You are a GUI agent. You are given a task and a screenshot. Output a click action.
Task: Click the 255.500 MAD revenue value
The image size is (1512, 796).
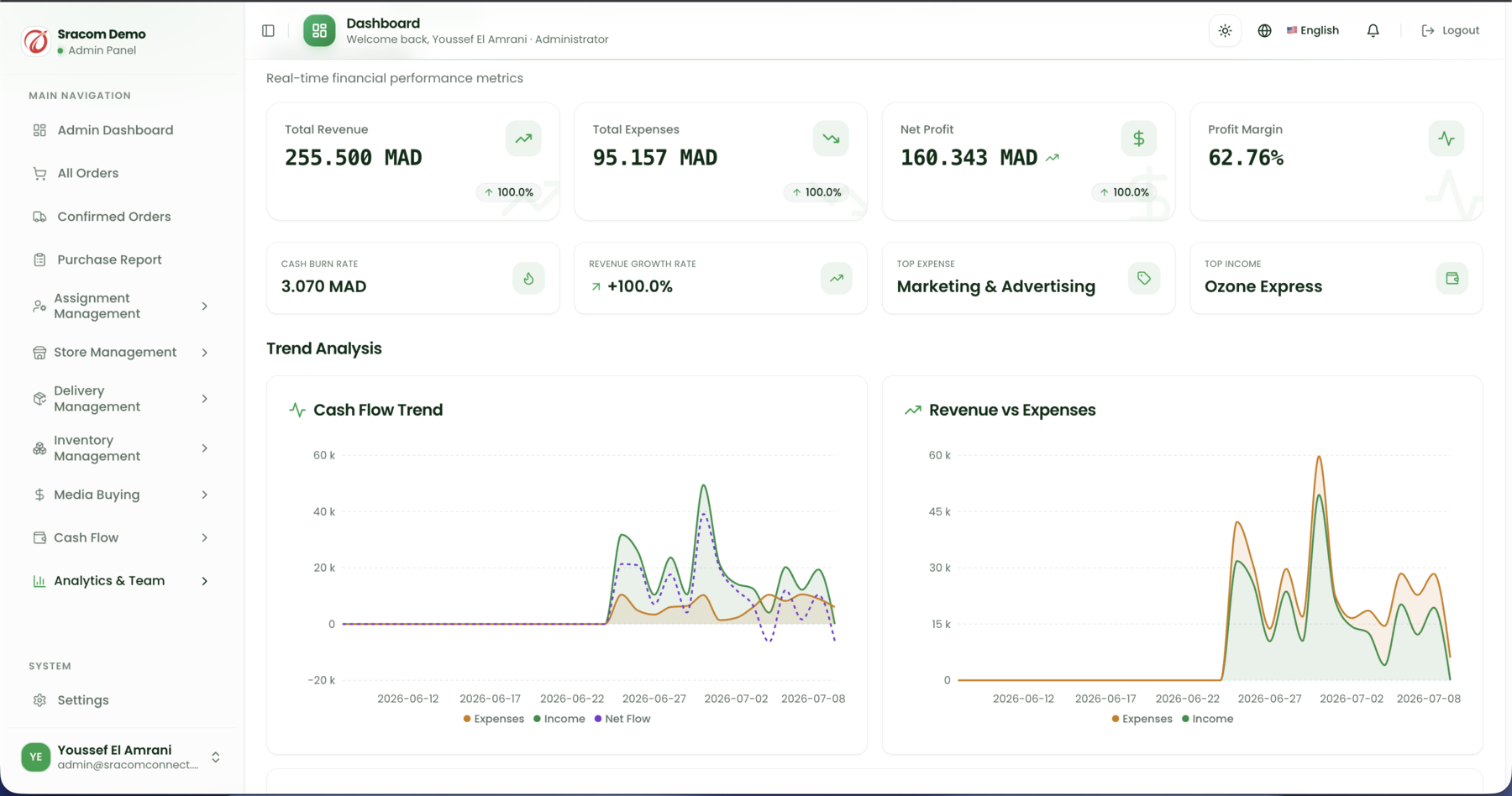click(x=354, y=158)
